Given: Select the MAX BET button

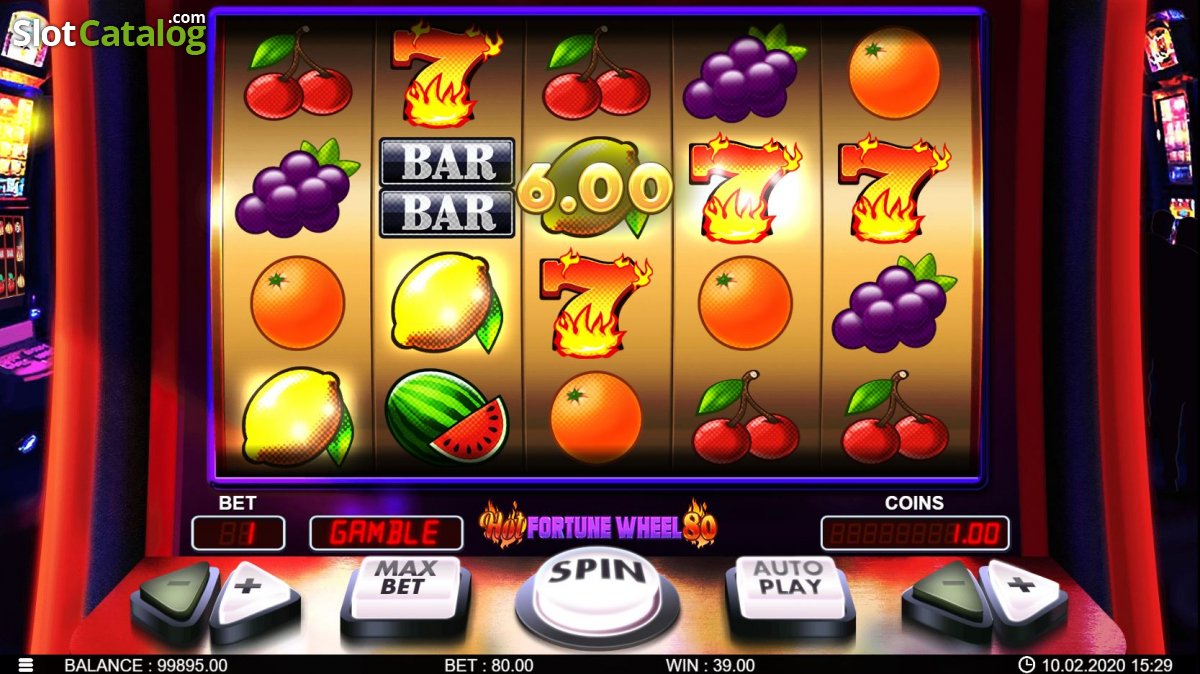Looking at the screenshot, I should (x=405, y=591).
